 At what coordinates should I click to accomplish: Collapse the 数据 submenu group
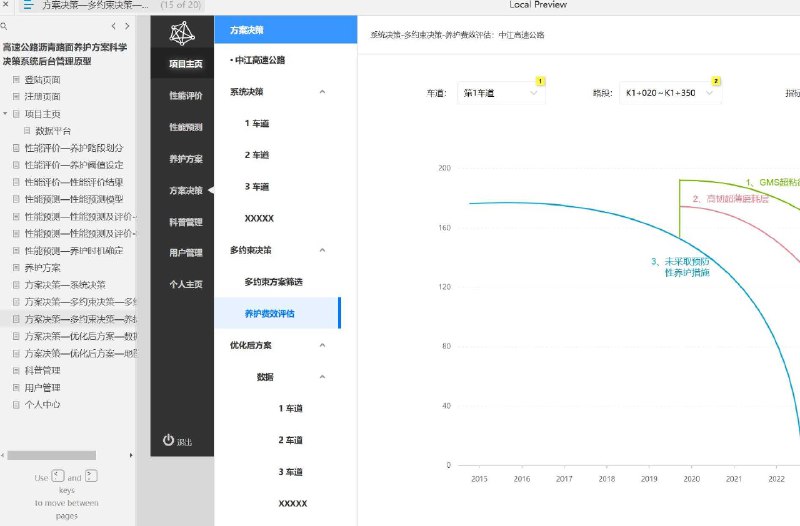(x=322, y=377)
